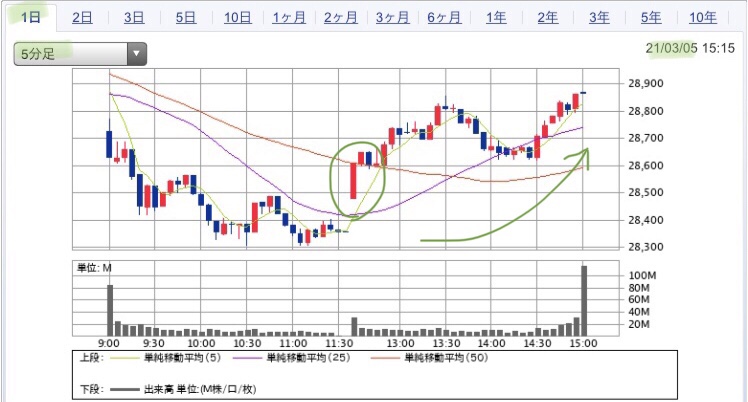This screenshot has width=748, height=402.
Task: Switch to the 2日 period tab
Action: pos(83,18)
